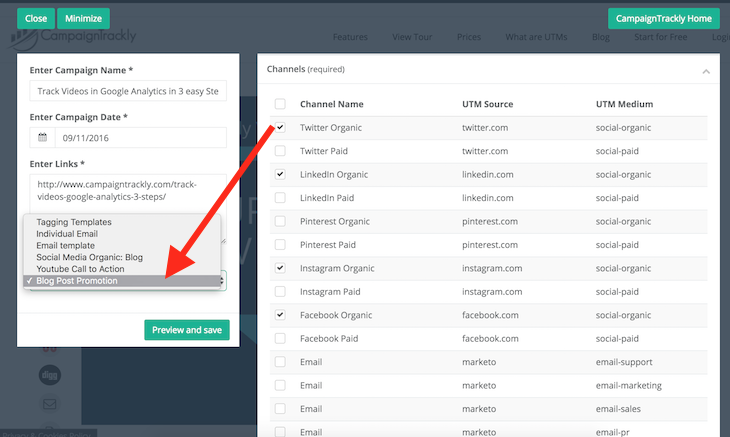The image size is (730, 437).
Task: Check the Pinterest Organic checkbox
Action: (x=280, y=221)
